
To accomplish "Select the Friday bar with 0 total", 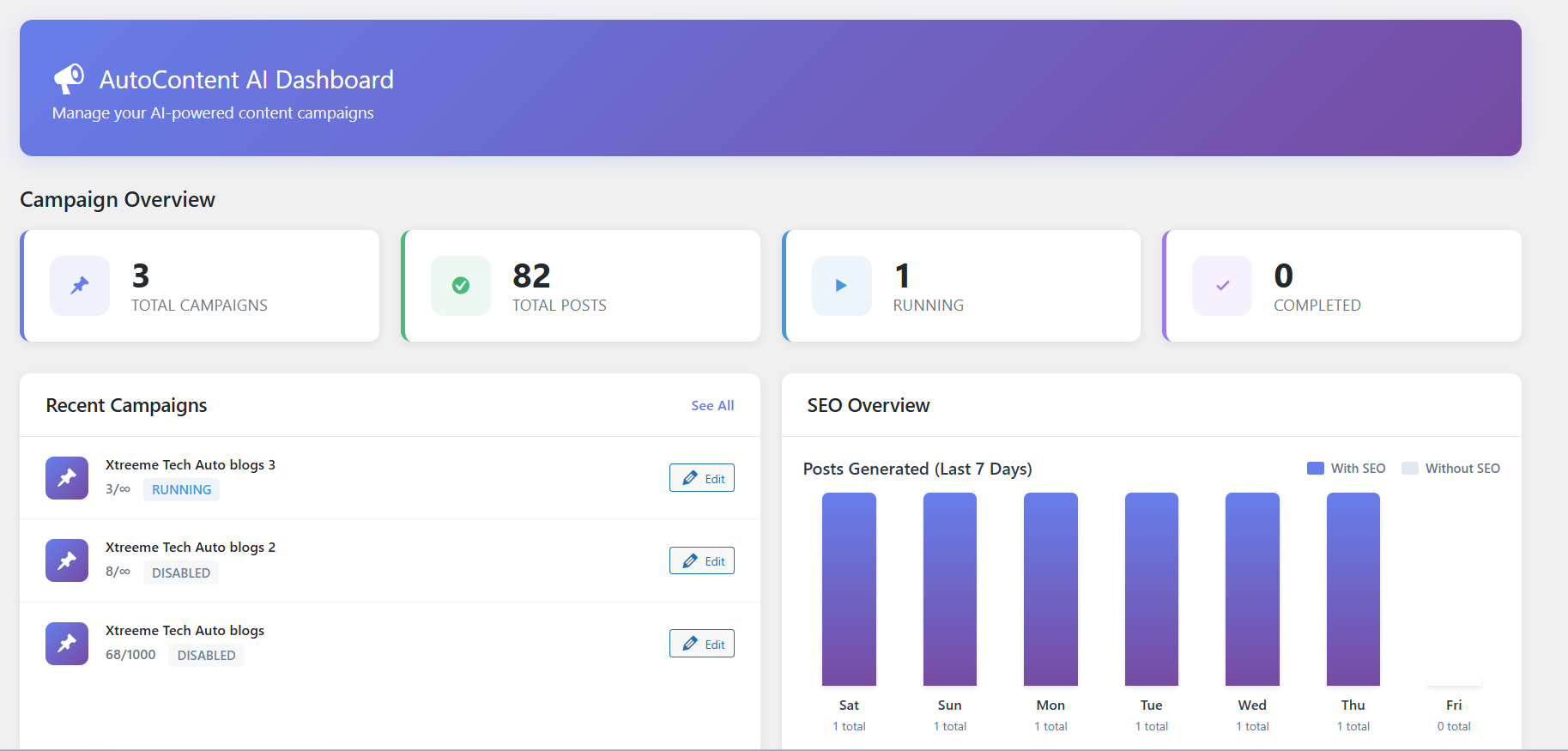I will click(1454, 683).
